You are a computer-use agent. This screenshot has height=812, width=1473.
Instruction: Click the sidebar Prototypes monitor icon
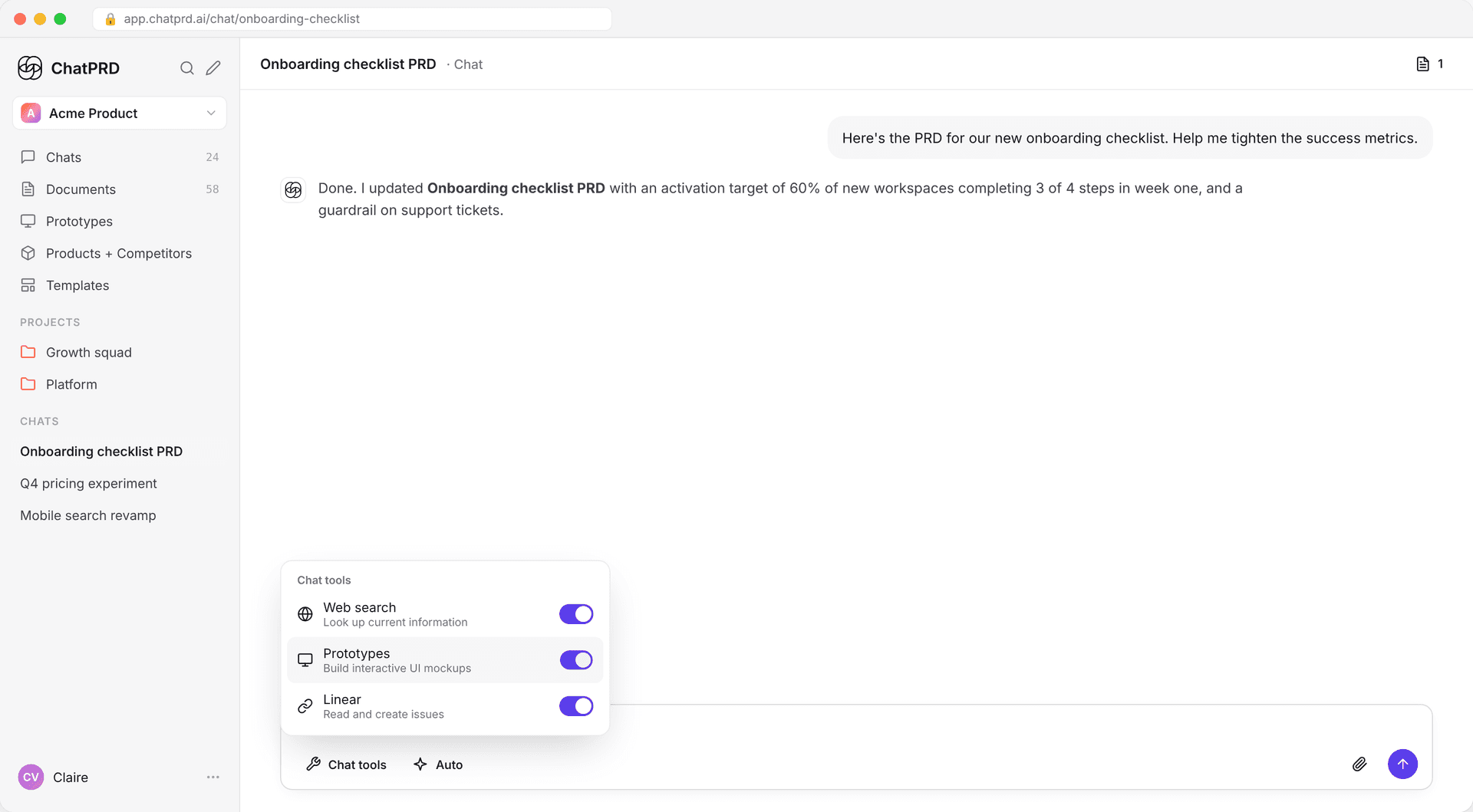click(x=28, y=222)
